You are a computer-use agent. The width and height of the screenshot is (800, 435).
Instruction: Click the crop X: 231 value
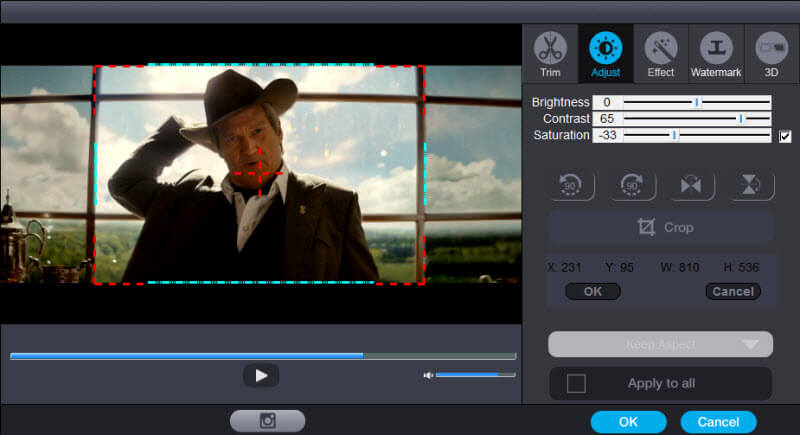564,267
